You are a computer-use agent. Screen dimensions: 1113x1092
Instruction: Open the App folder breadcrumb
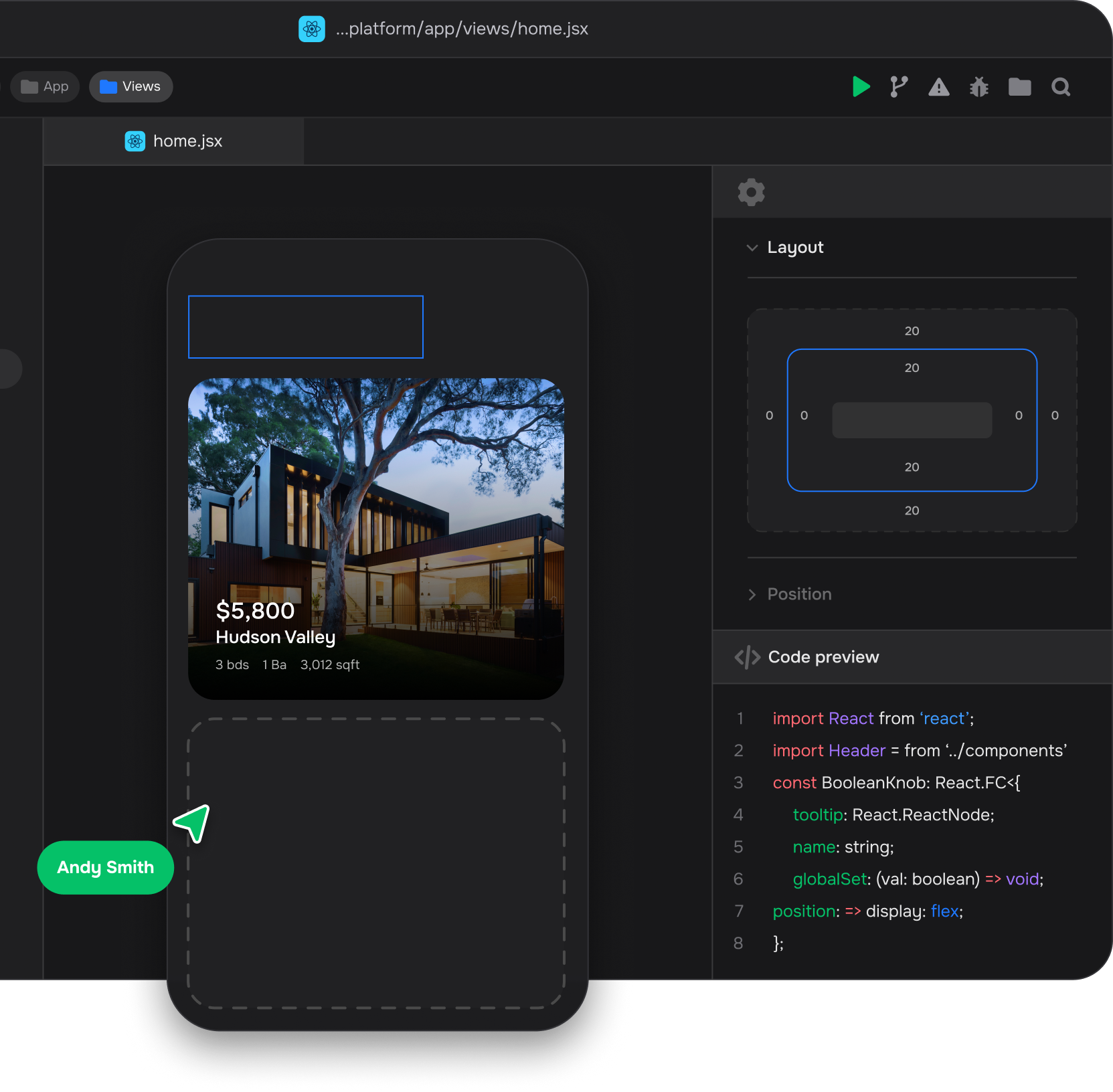pos(45,87)
